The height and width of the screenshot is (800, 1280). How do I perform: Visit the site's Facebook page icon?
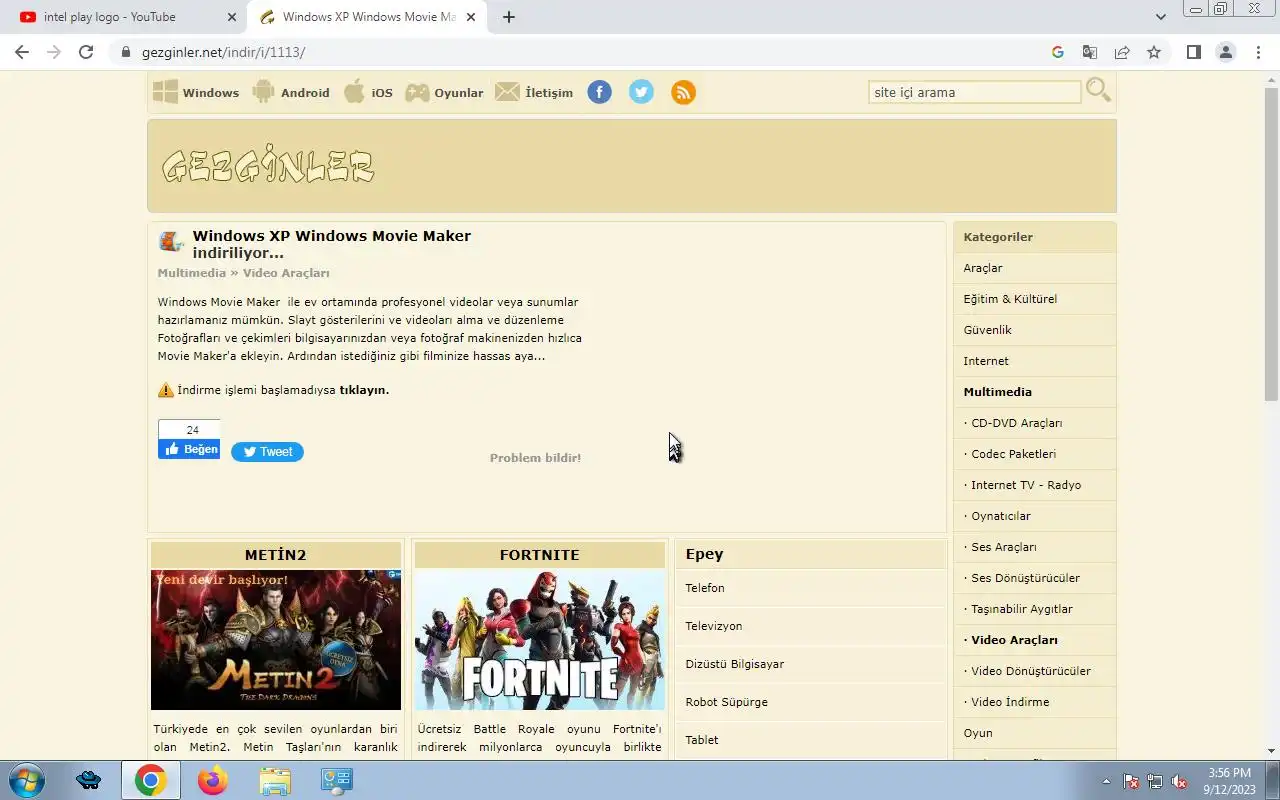click(599, 92)
